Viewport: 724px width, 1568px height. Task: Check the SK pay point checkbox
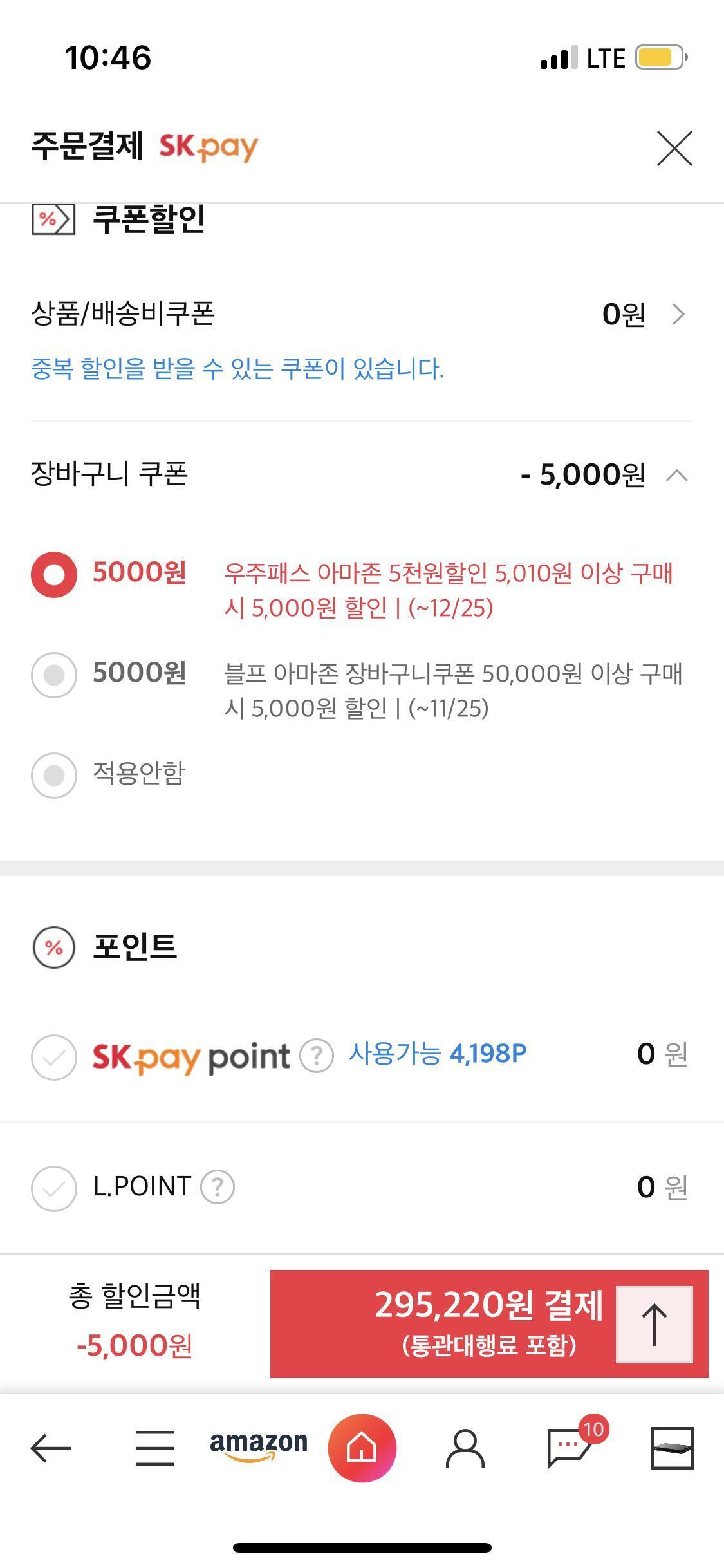[x=54, y=1058]
